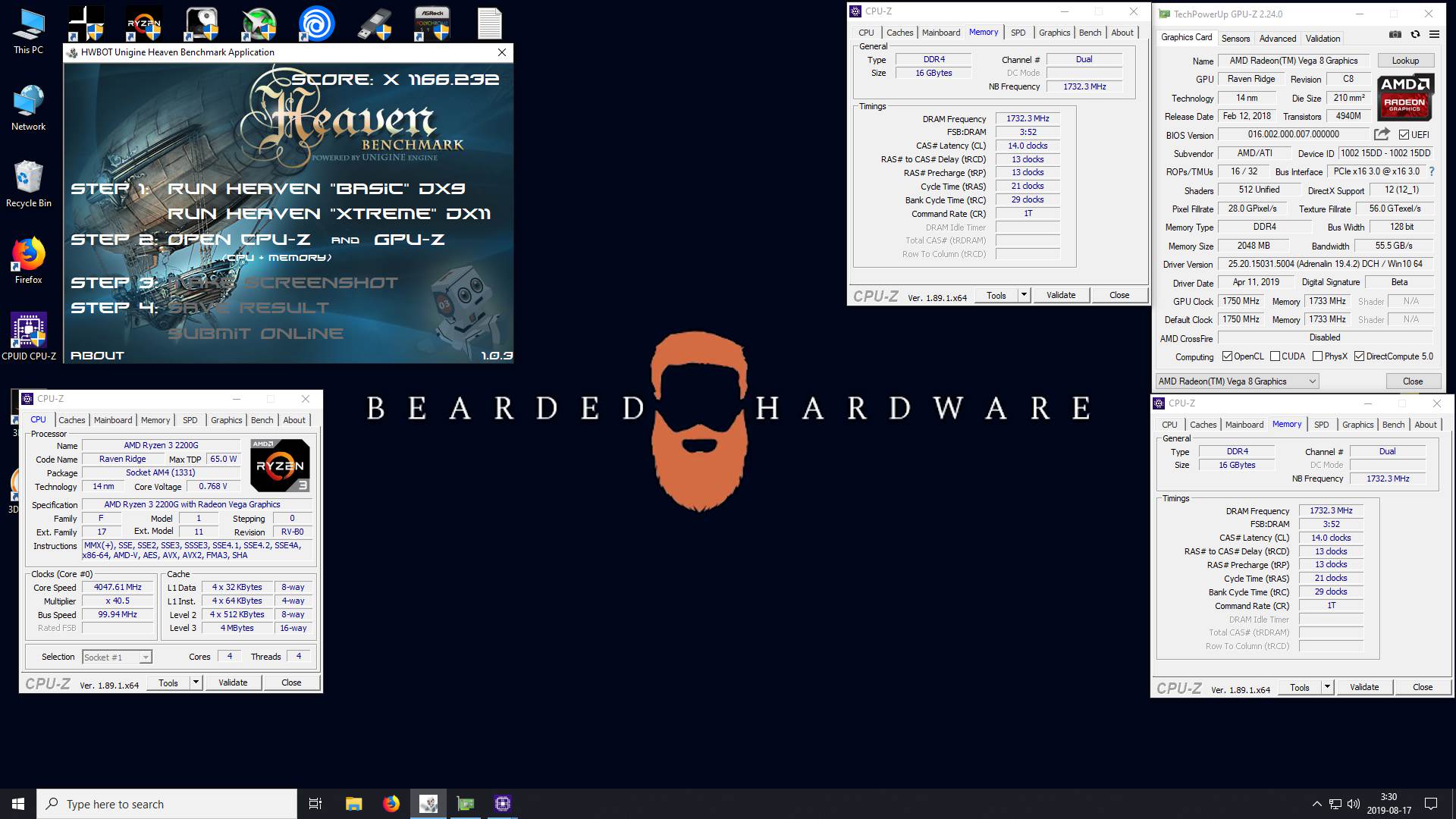This screenshot has width=1456, height=819.
Task: Click inside the taskbar search box
Action: click(x=167, y=804)
